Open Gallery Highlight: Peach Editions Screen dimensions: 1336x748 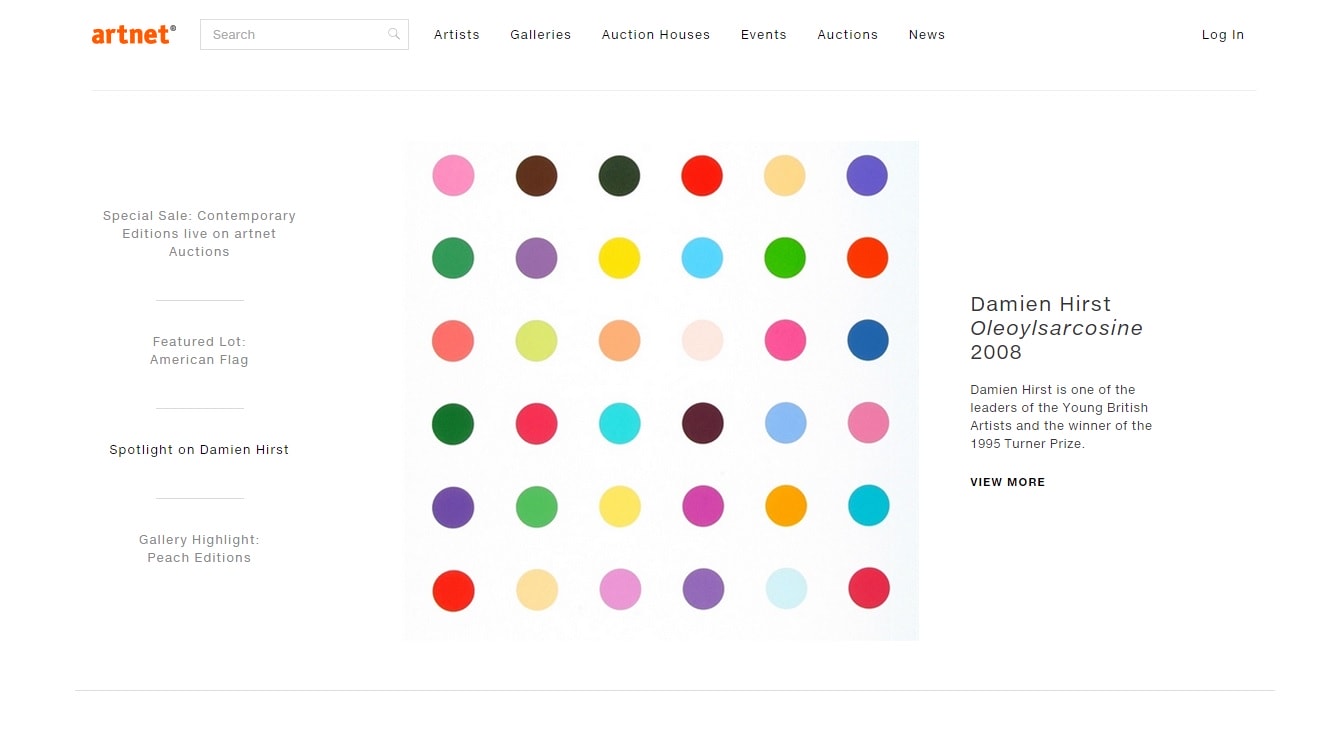[198, 548]
